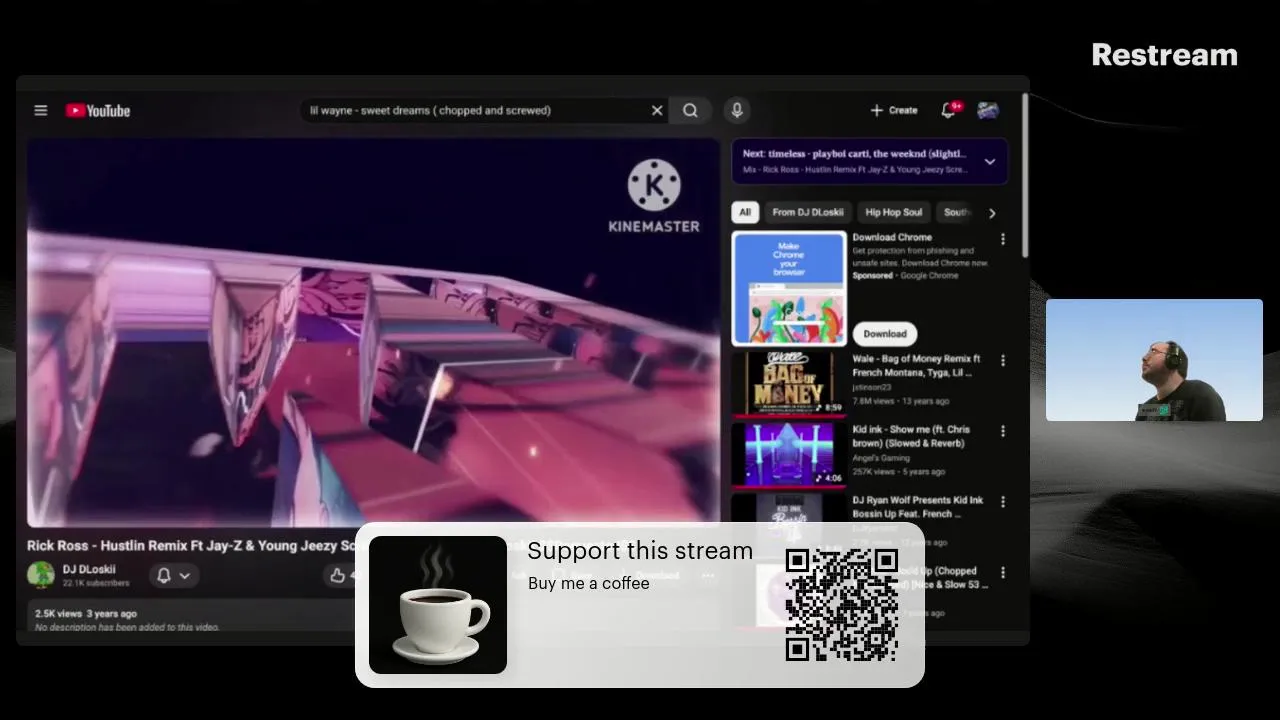Image resolution: width=1280 pixels, height=720 pixels.
Task: Open Kid Ink Show Me video thumbnail
Action: click(x=789, y=454)
